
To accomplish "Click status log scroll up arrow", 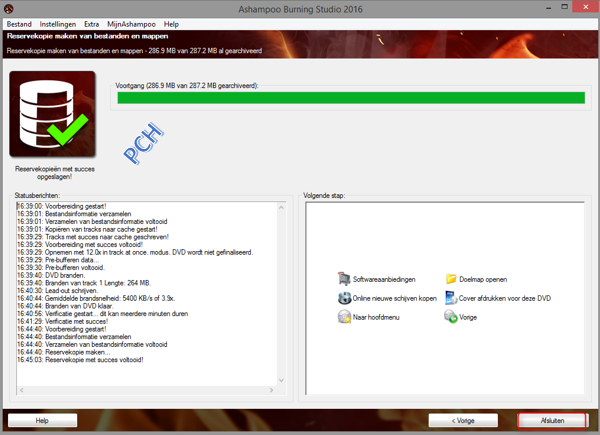I will point(281,208).
